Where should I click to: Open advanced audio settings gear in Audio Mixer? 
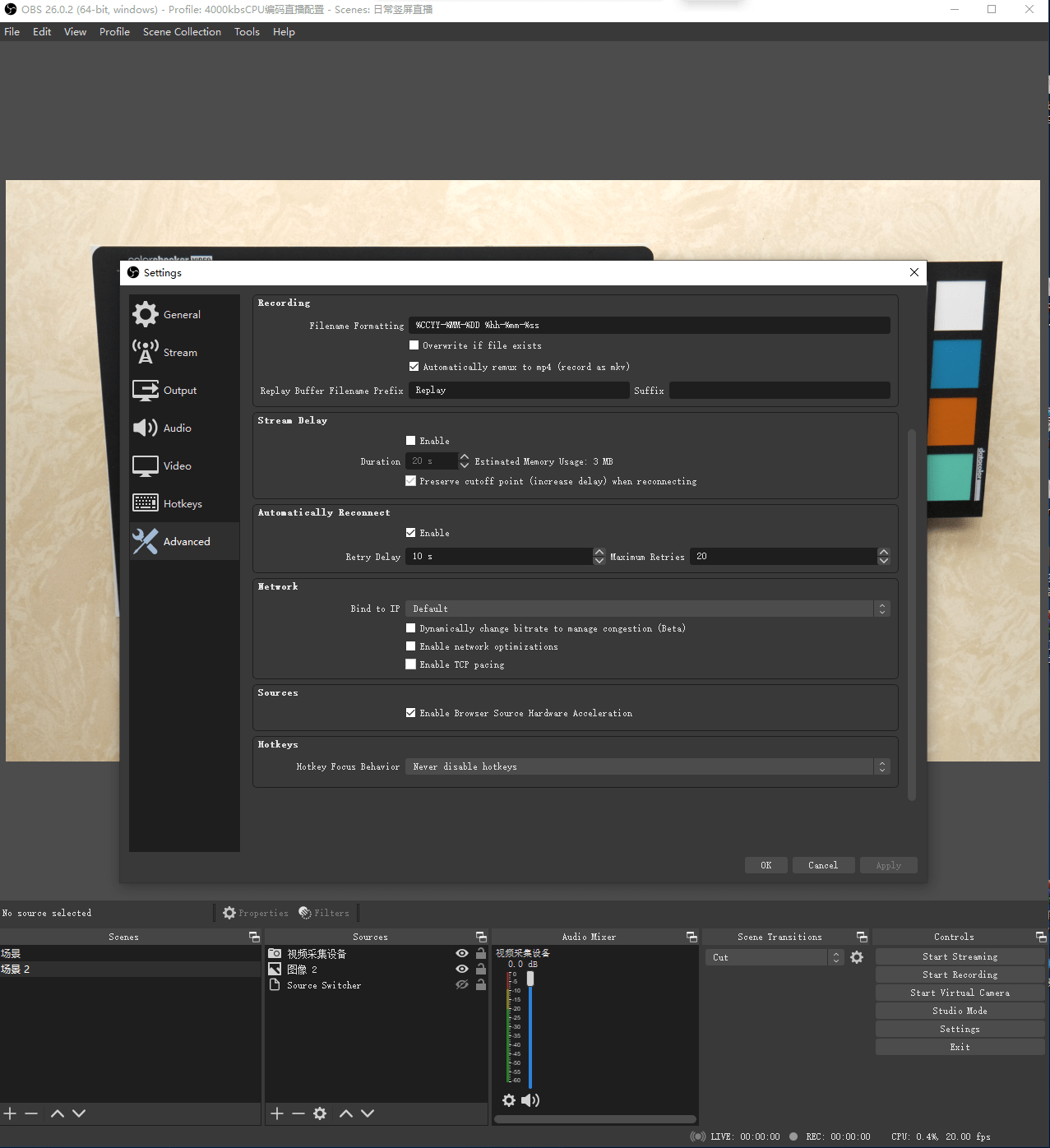coord(508,1100)
